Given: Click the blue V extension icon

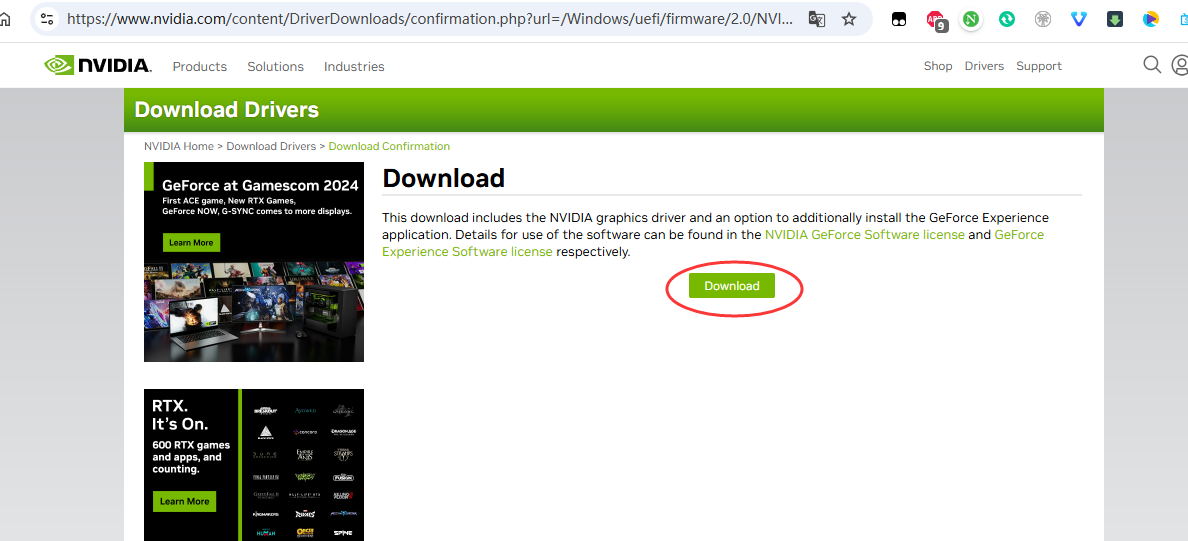Looking at the screenshot, I should point(1079,19).
